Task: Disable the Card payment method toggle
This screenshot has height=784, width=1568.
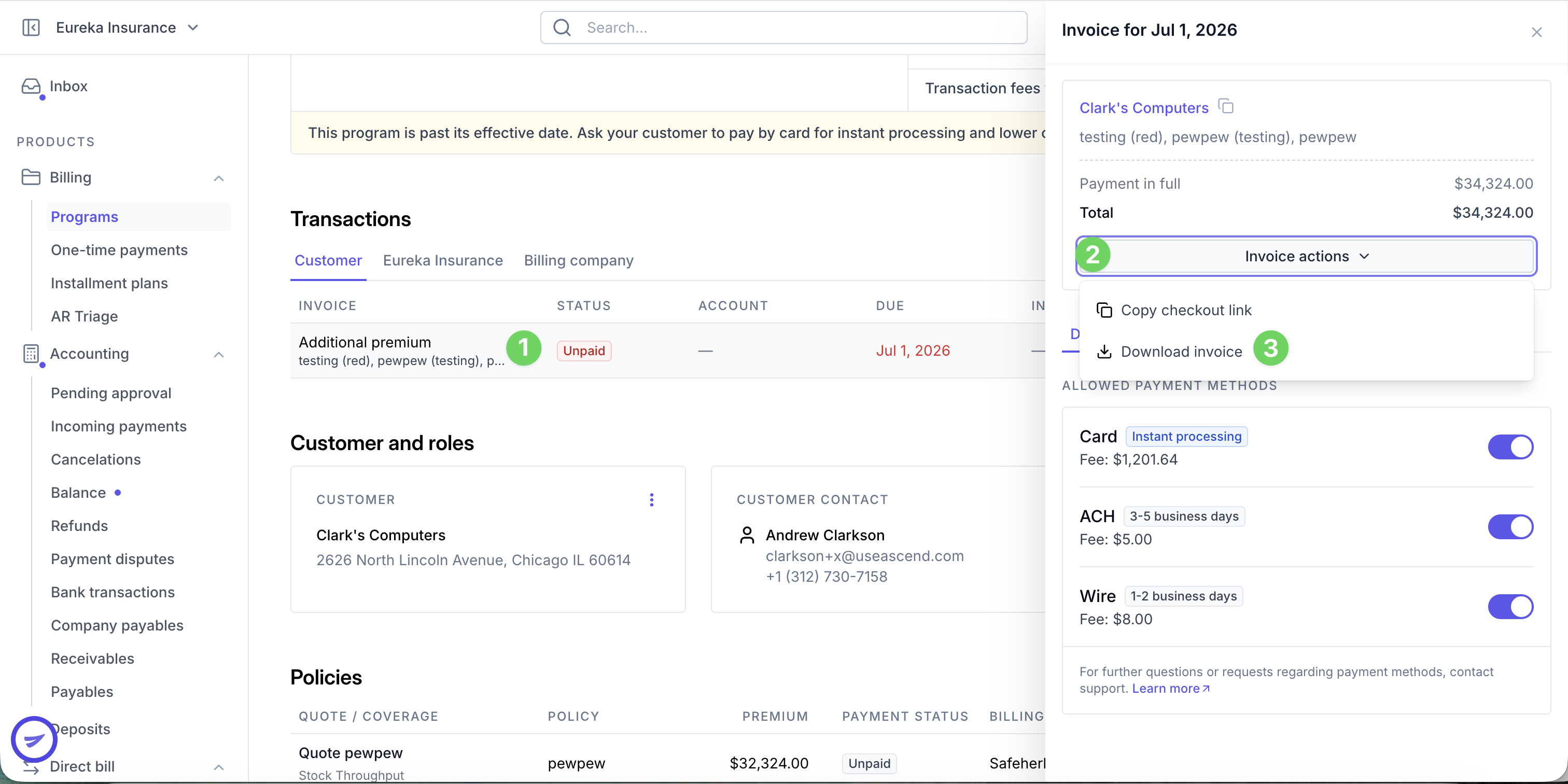Action: pos(1510,447)
